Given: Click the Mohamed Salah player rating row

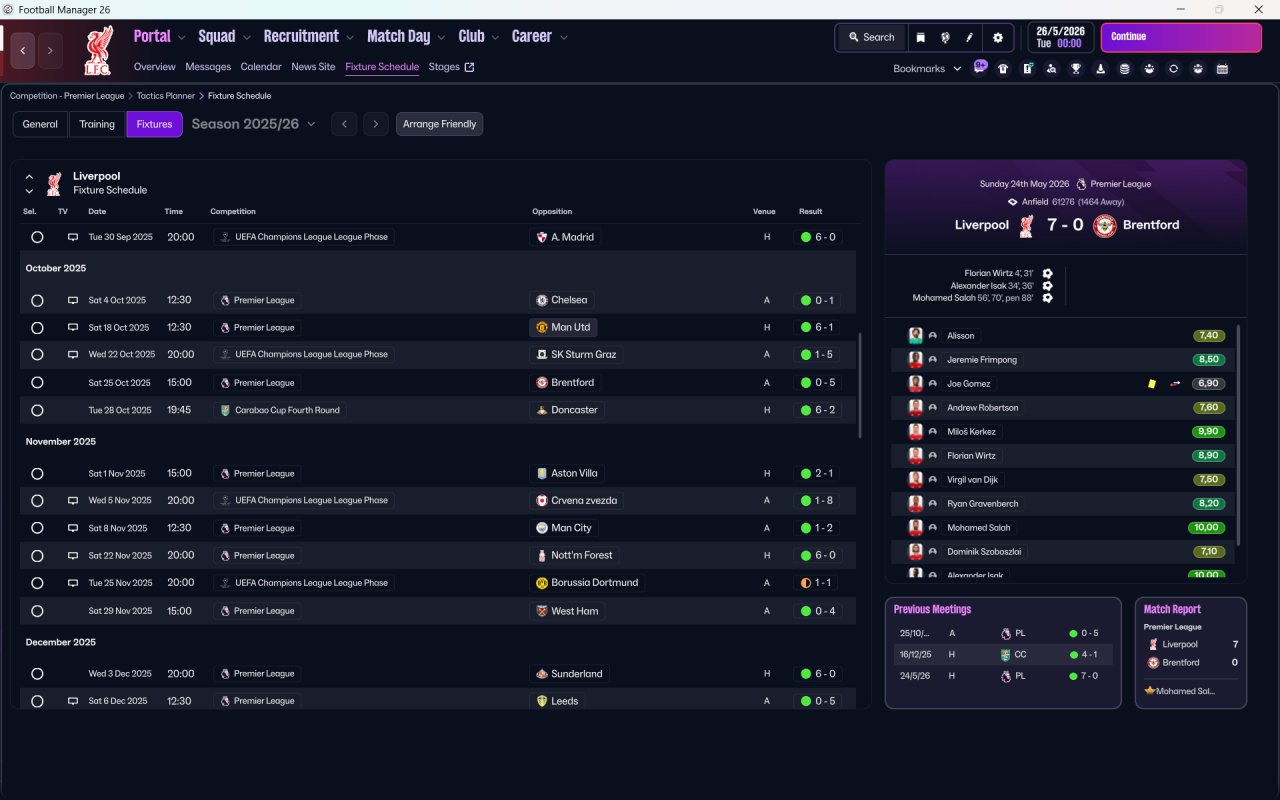Looking at the screenshot, I should (x=1063, y=527).
